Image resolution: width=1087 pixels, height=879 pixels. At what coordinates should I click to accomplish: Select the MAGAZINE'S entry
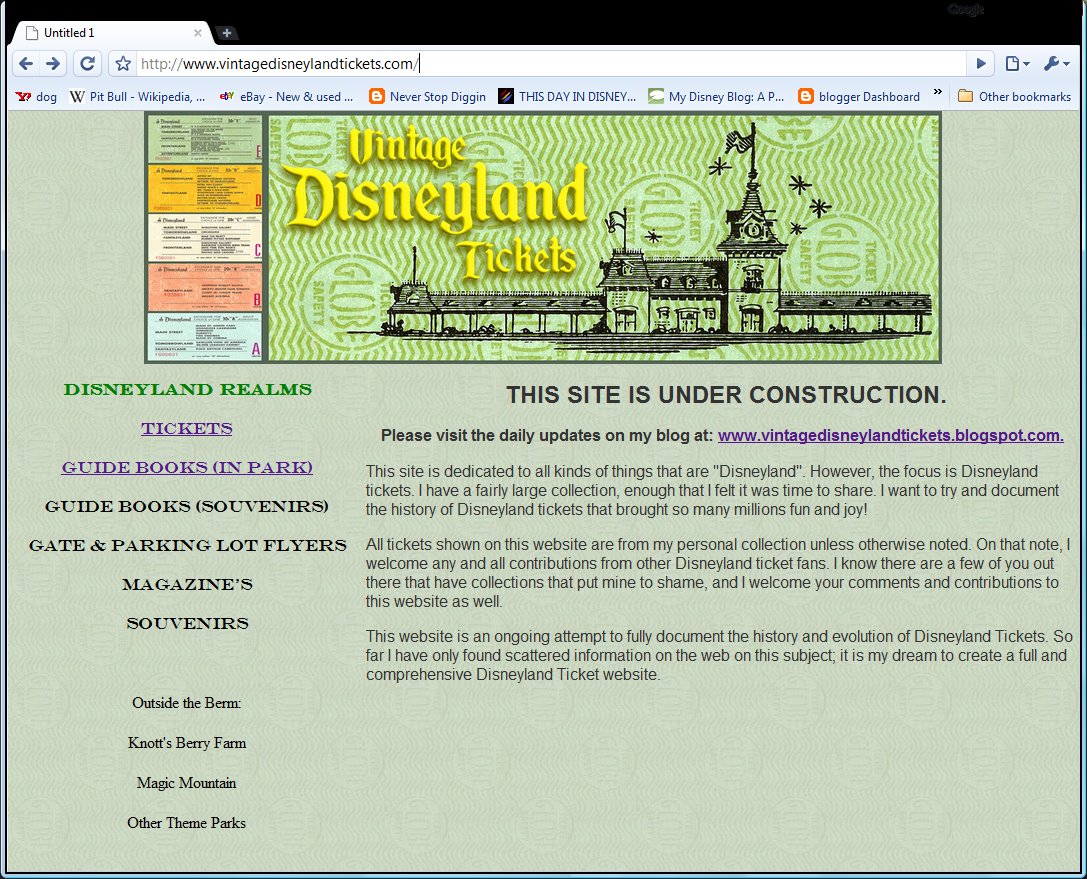coord(187,584)
